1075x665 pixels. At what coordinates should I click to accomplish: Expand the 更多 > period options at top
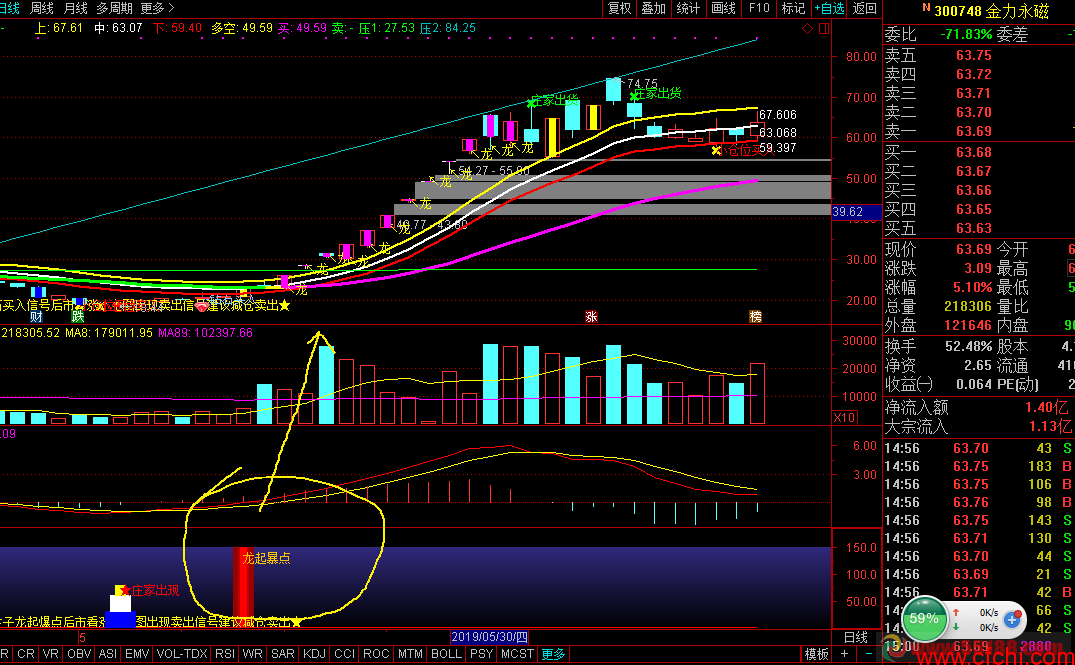[x=157, y=8]
